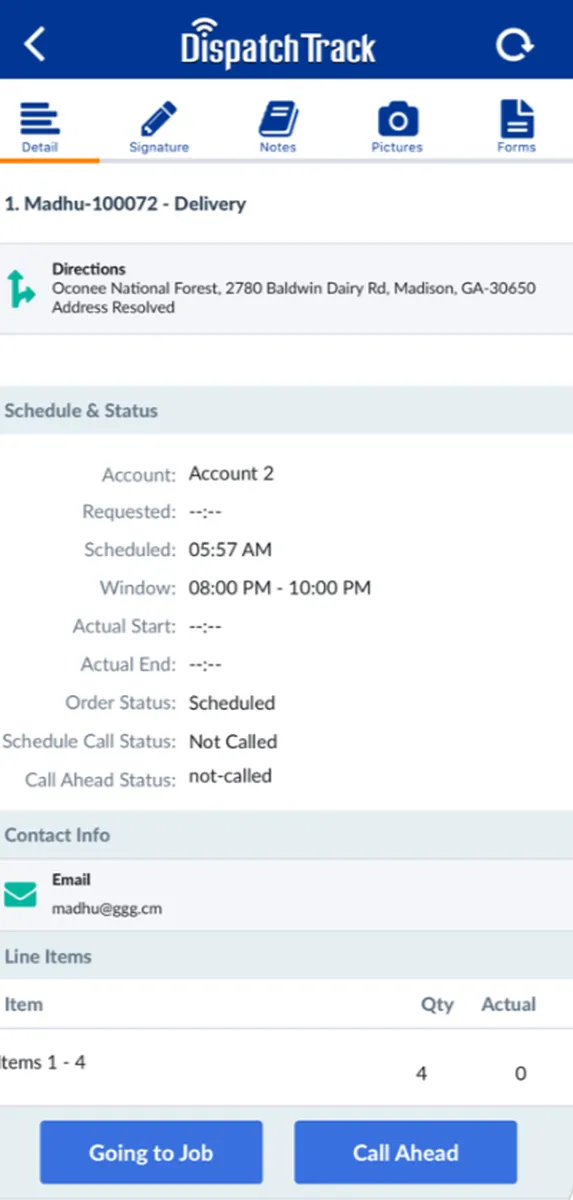
Task: Switch to the Signature tab label
Action: point(159,147)
